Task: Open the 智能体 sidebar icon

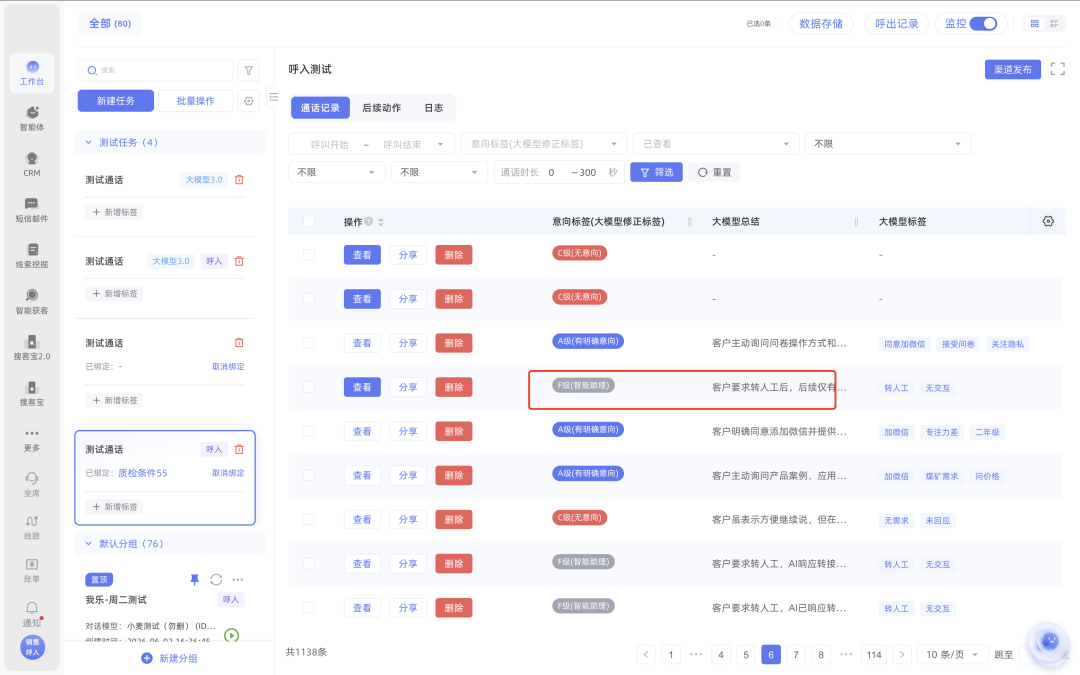Action: point(32,118)
